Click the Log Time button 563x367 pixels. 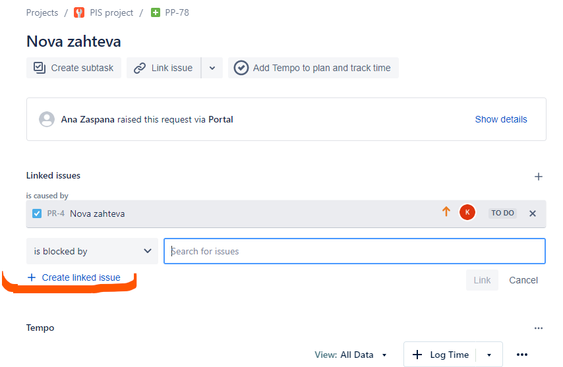[441, 355]
